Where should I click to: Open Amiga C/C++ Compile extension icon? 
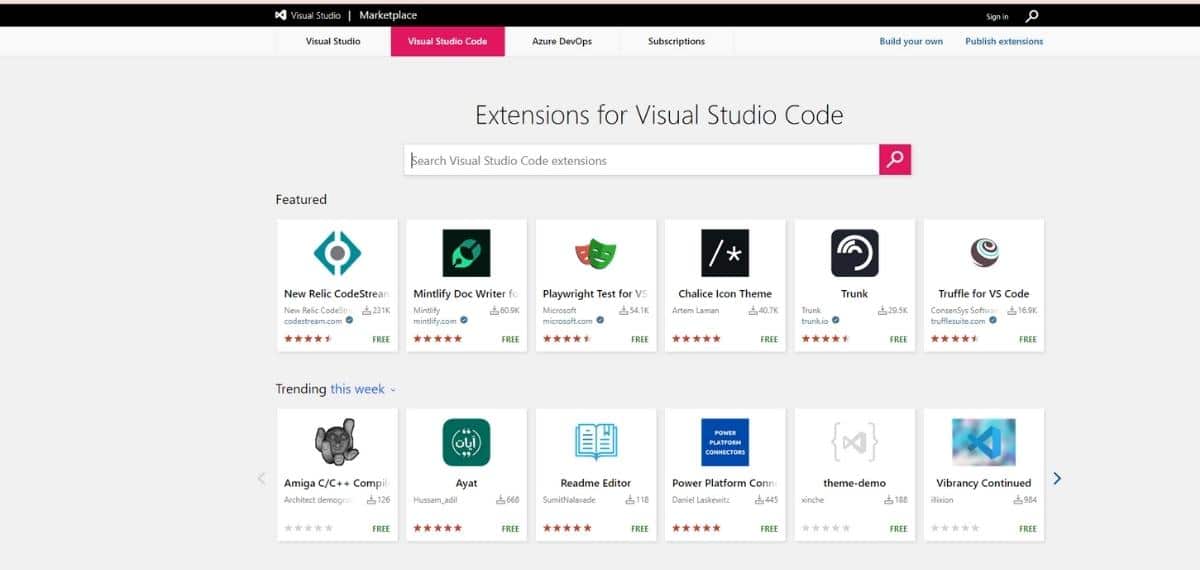pyautogui.click(x=337, y=442)
